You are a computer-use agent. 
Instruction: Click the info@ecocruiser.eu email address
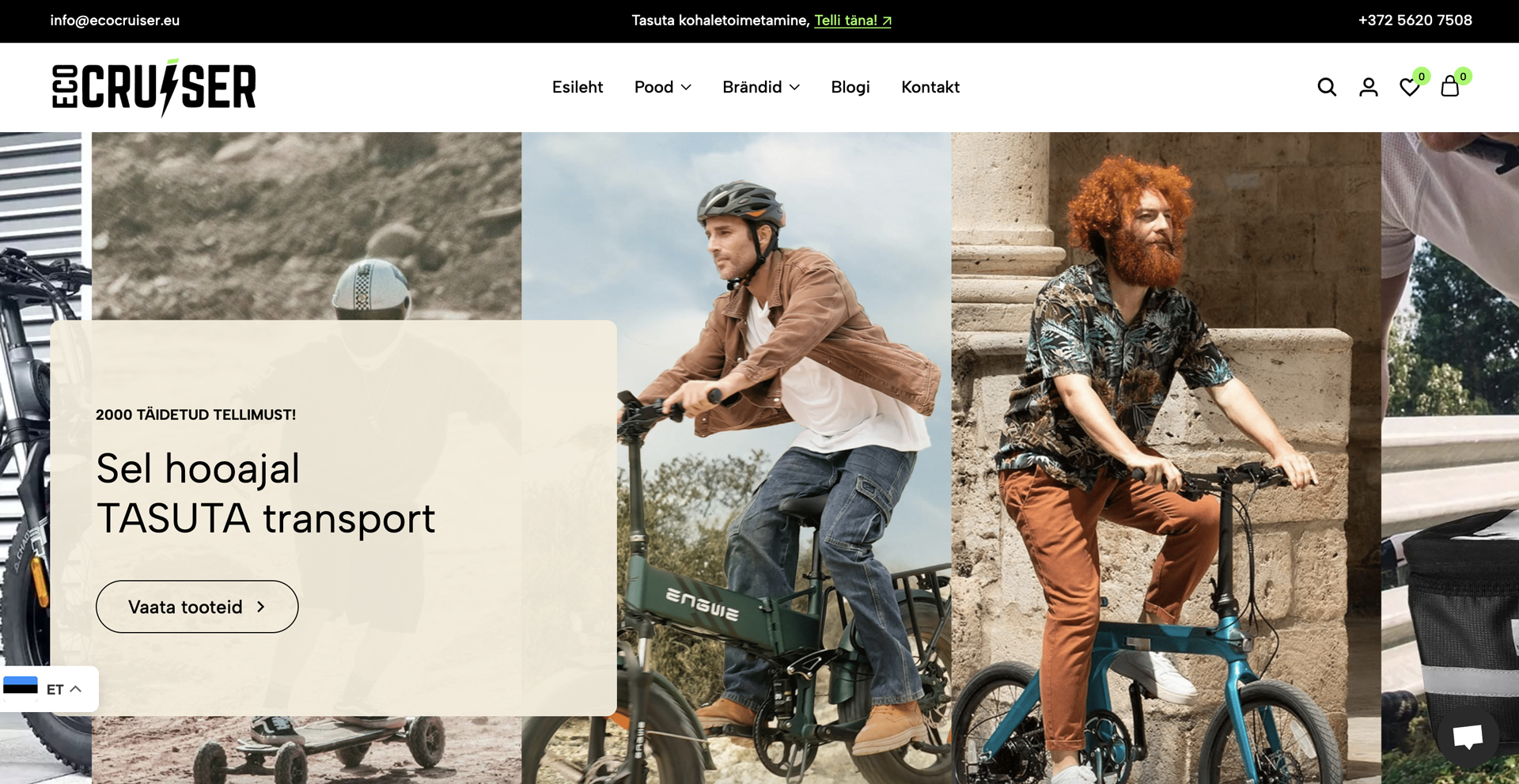click(115, 21)
